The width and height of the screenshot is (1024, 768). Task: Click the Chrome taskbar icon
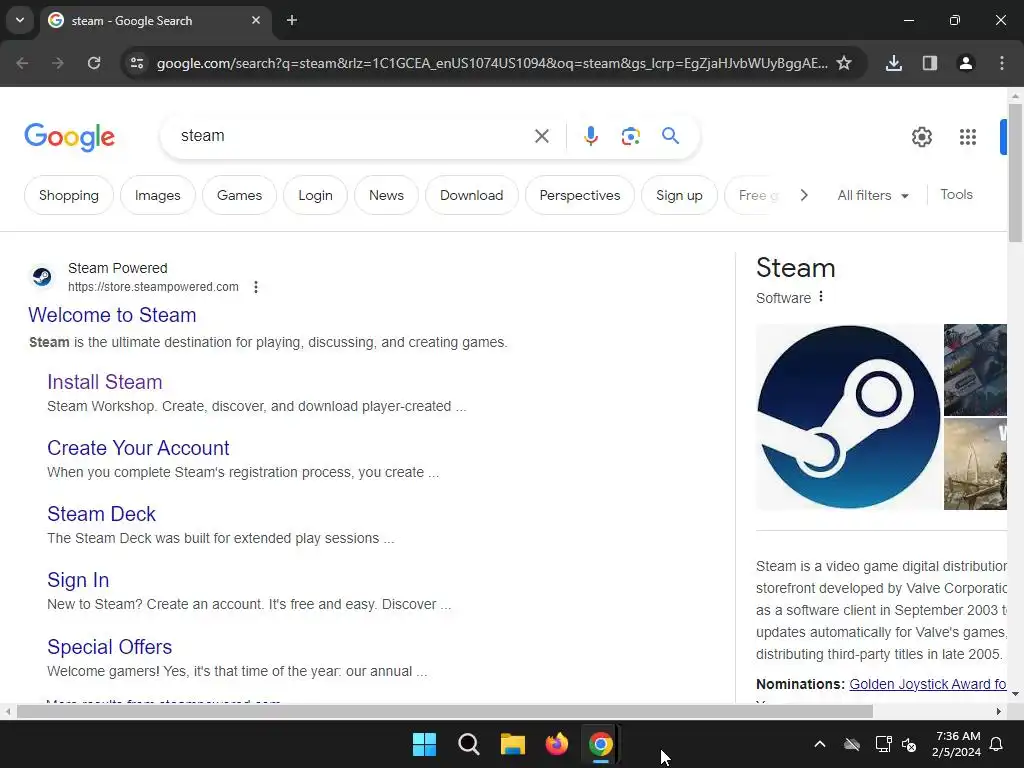(x=600, y=744)
